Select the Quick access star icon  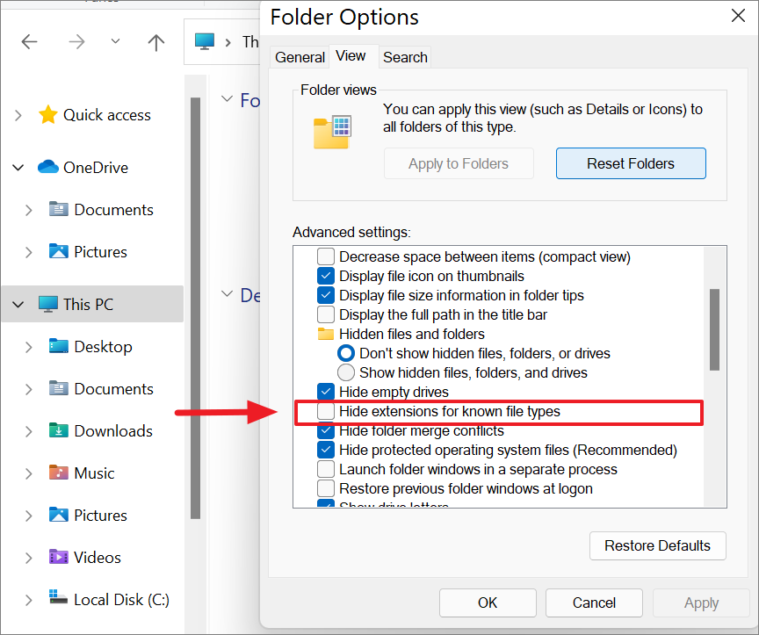tap(48, 115)
